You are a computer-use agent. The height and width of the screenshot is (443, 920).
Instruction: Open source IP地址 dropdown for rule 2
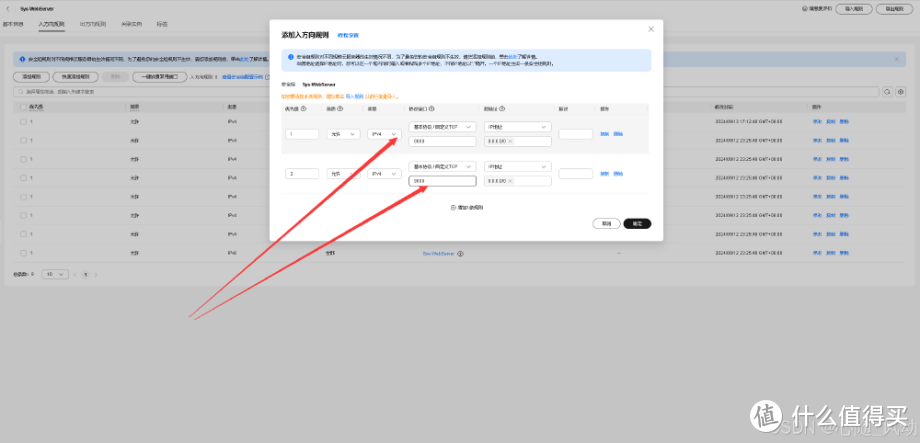(x=518, y=166)
